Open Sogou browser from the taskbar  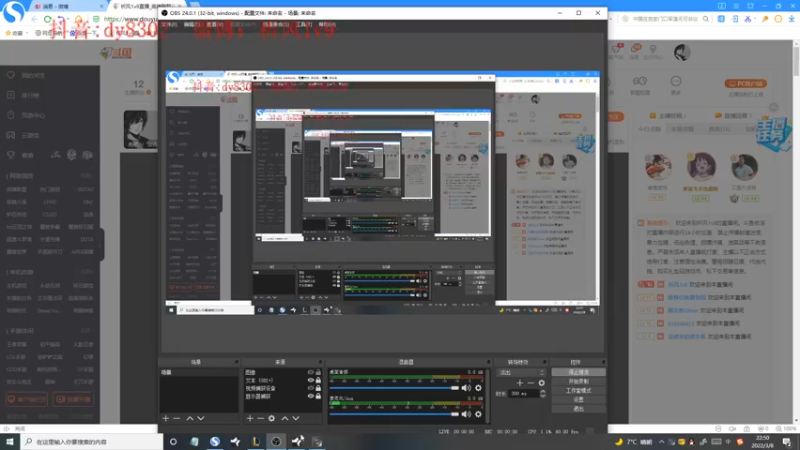coord(215,441)
